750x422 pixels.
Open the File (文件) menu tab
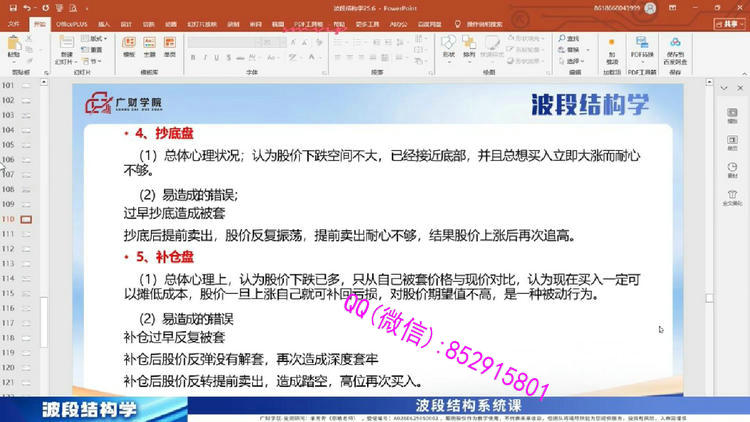pos(14,24)
